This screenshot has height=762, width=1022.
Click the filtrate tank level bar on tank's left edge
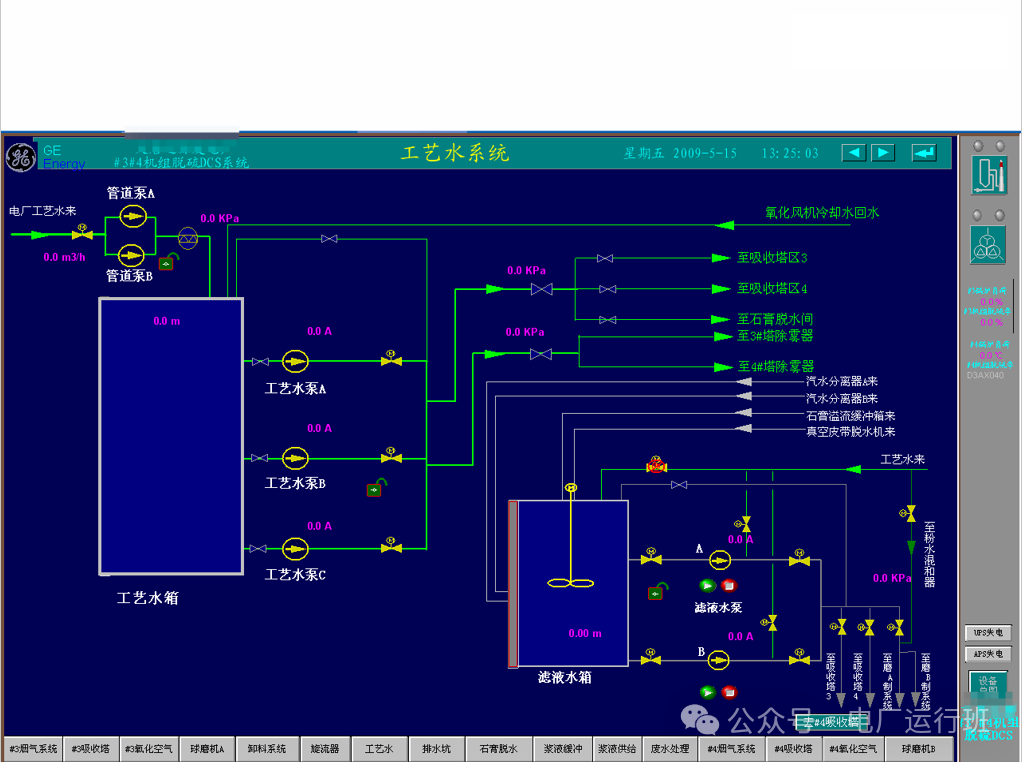point(513,584)
